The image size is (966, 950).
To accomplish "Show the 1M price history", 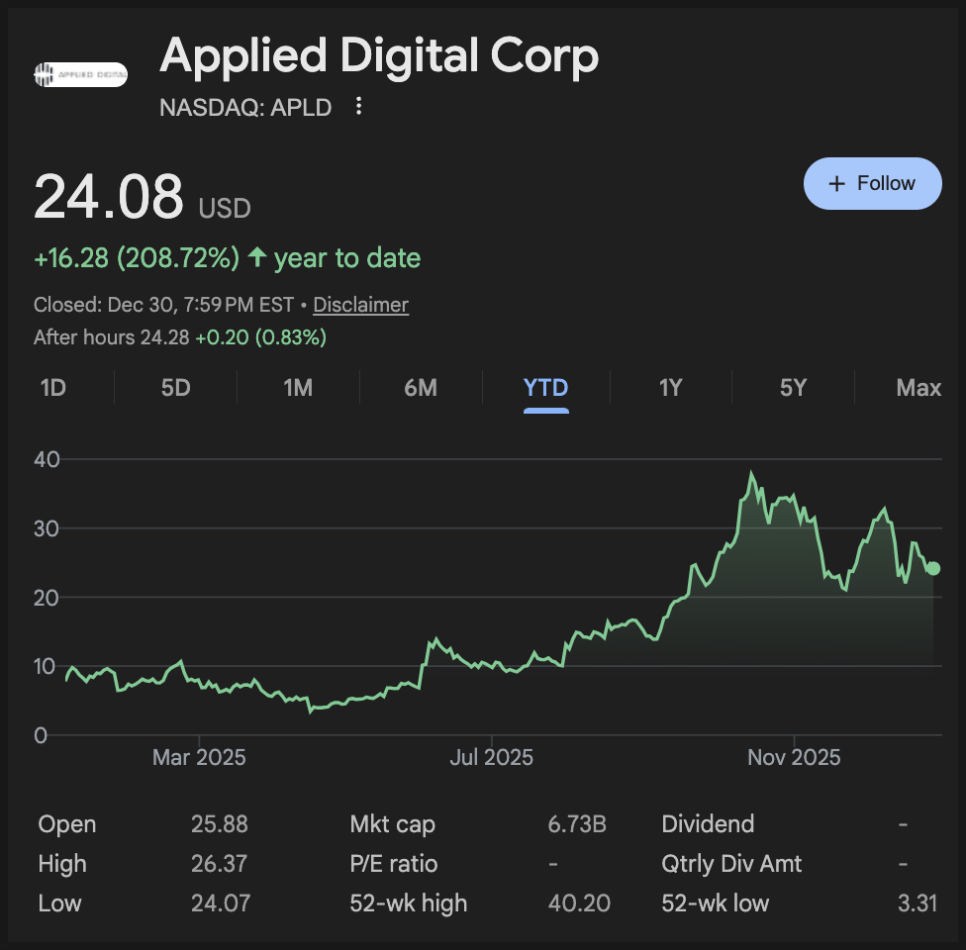I will coord(298,388).
